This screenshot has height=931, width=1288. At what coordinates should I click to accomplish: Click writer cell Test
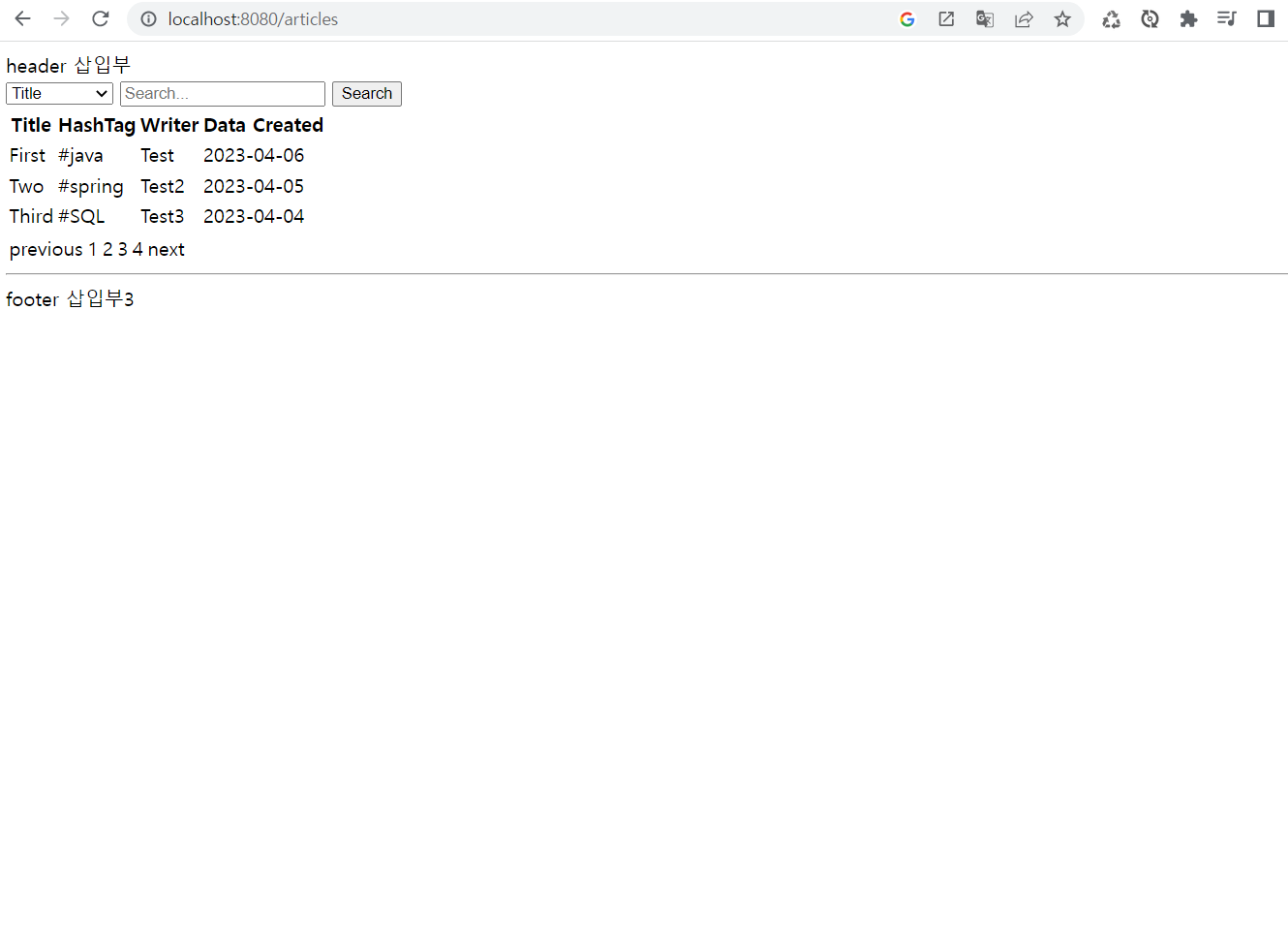157,155
